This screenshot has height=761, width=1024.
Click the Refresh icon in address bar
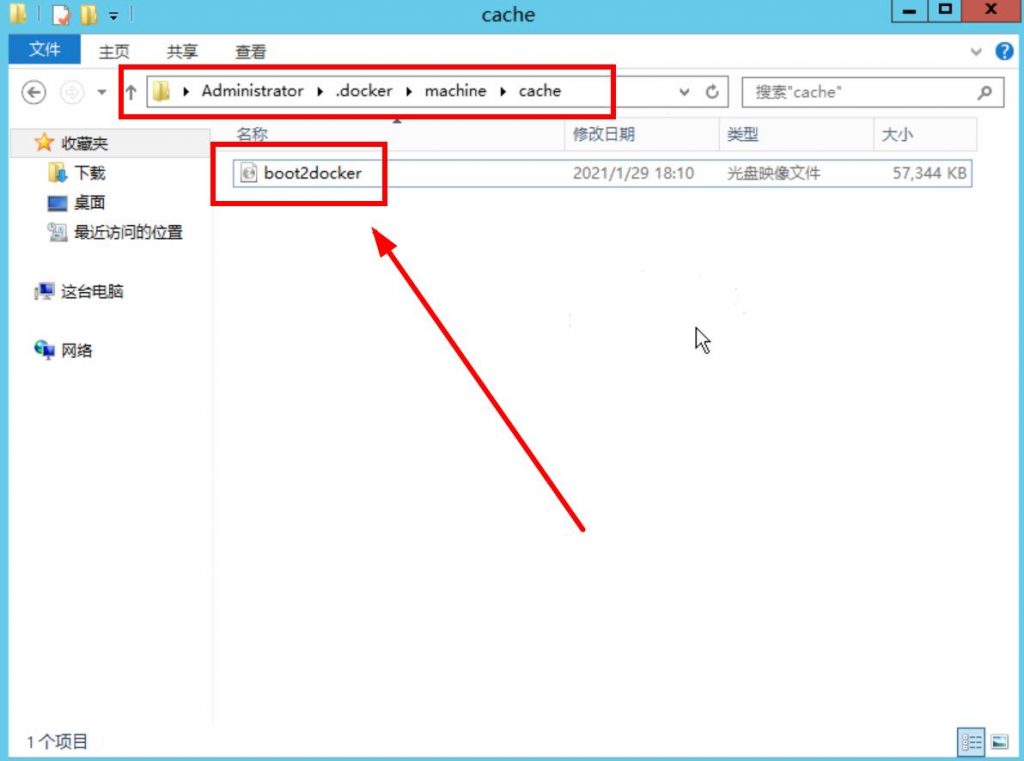pos(711,91)
